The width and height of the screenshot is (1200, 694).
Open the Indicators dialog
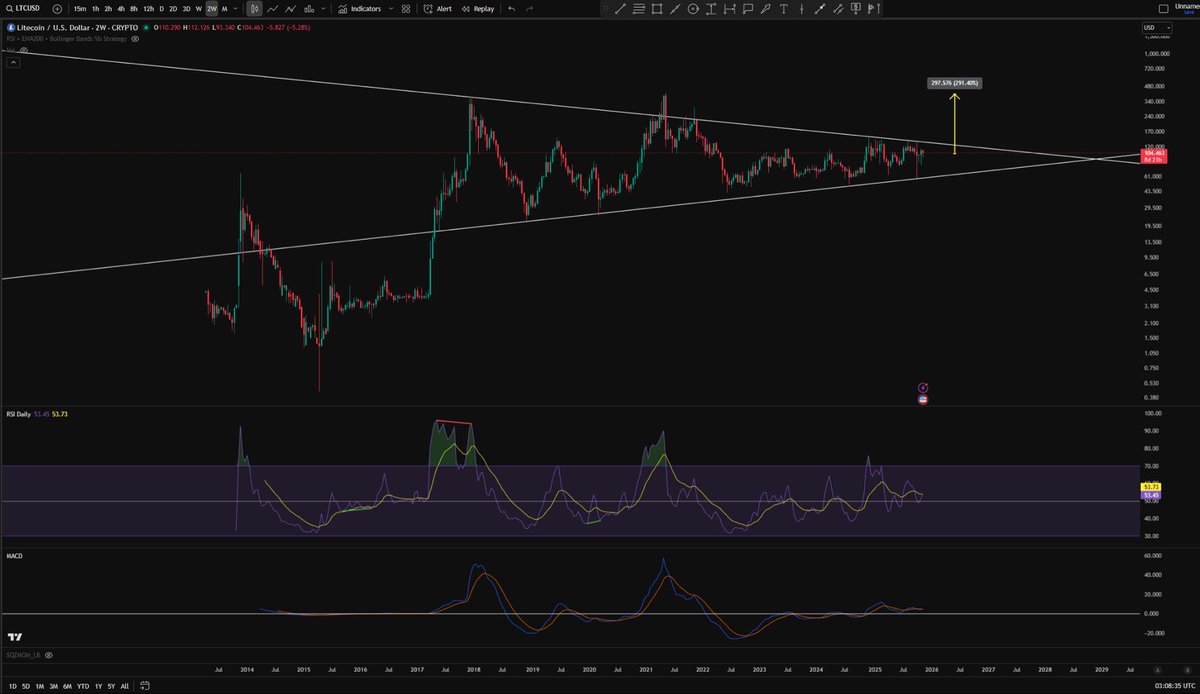pos(359,9)
